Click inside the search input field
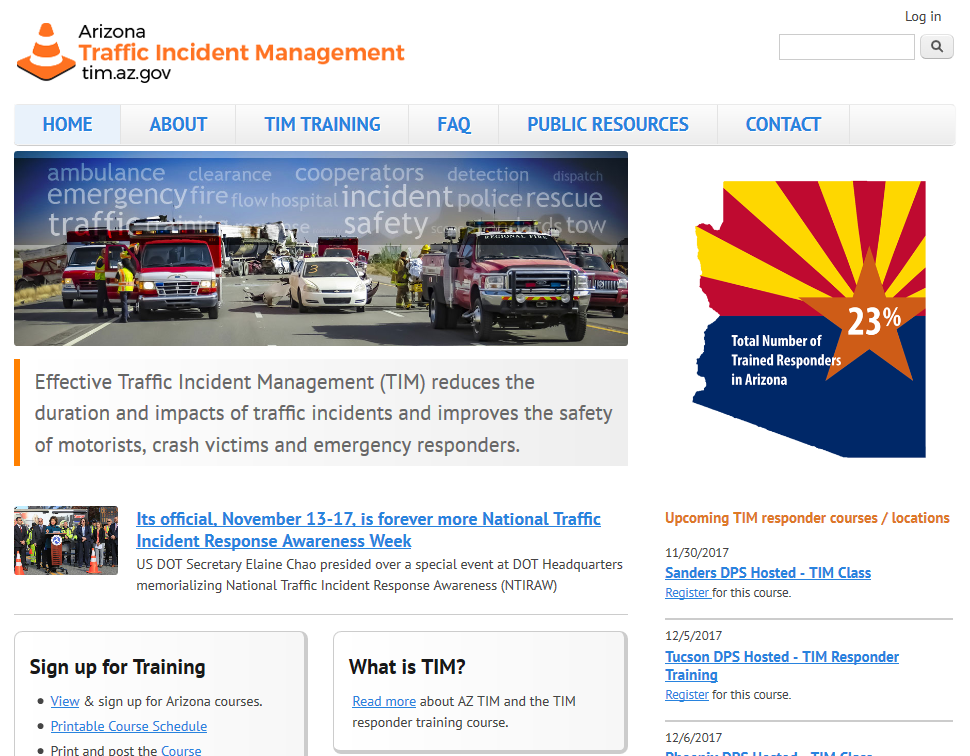This screenshot has width=970, height=756. [846, 47]
